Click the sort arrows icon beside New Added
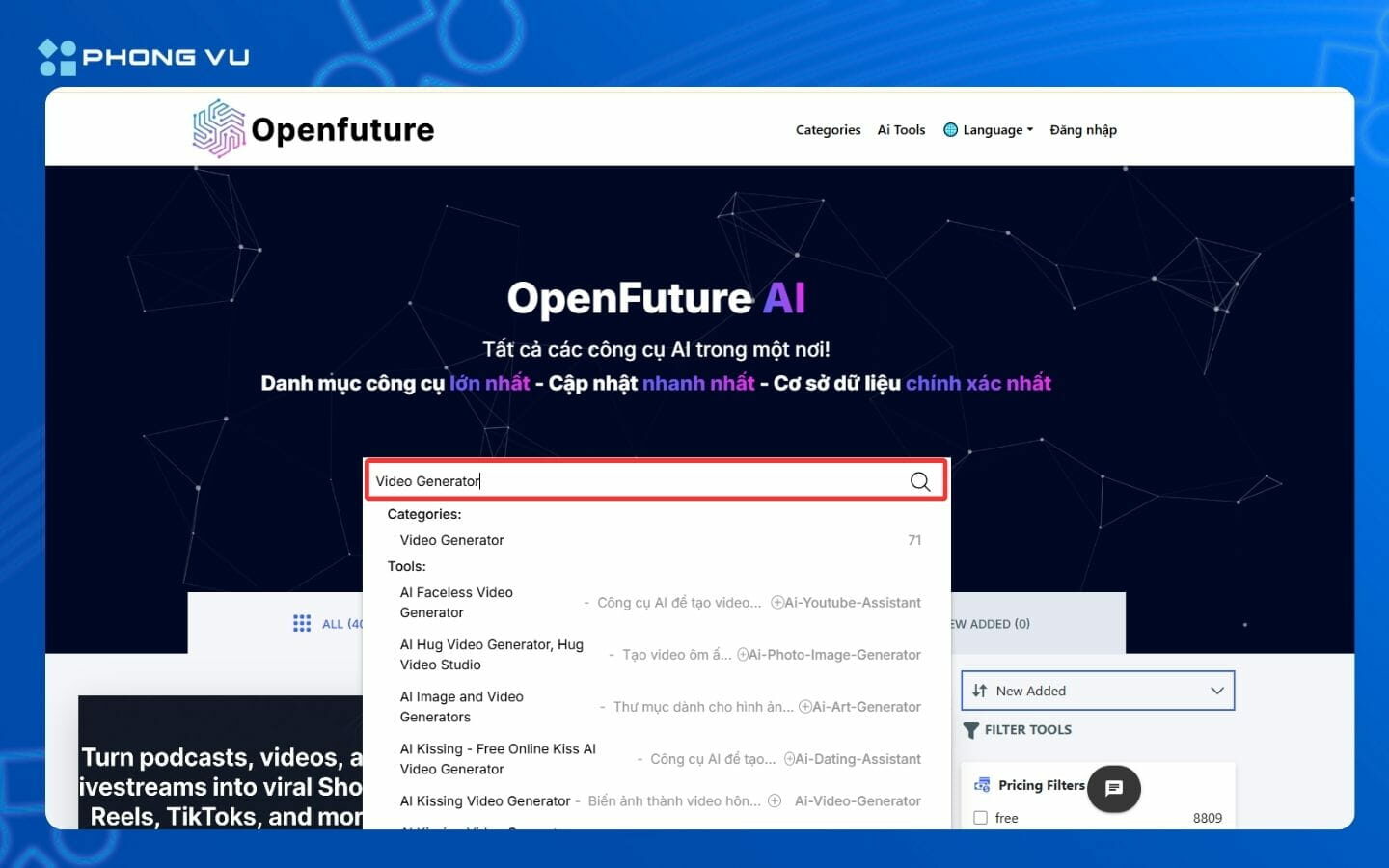Image resolution: width=1389 pixels, height=868 pixels. (x=980, y=691)
